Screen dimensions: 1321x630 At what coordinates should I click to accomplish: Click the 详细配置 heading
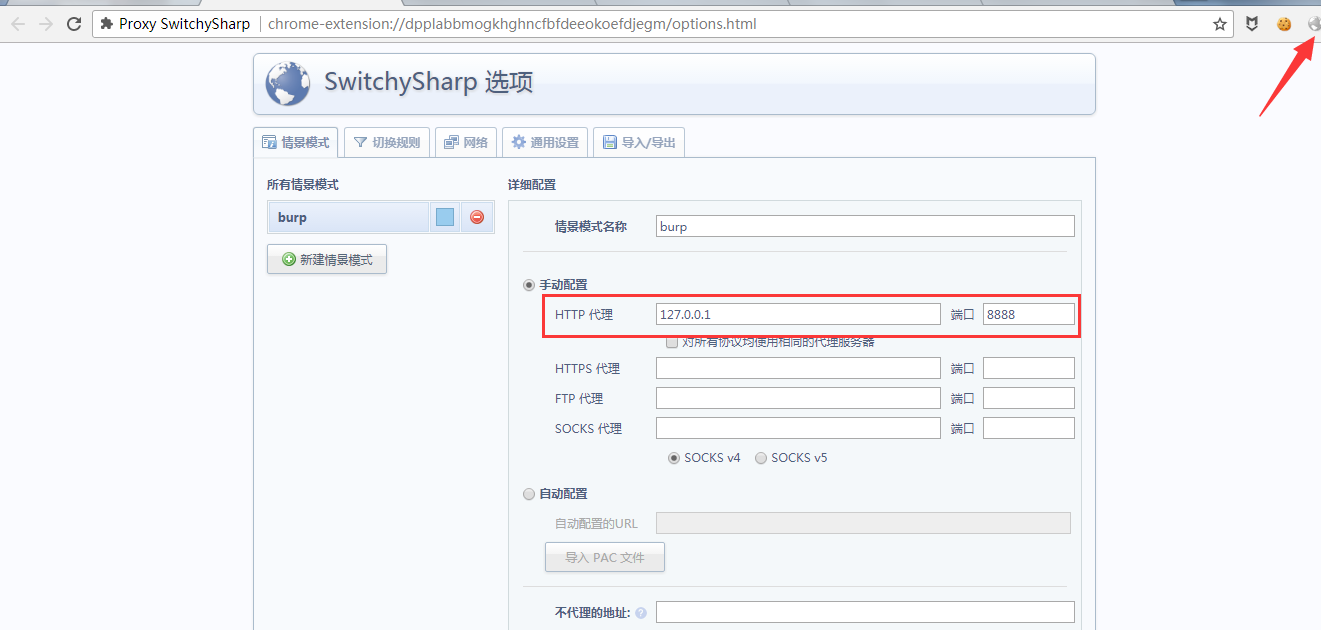tap(532, 185)
